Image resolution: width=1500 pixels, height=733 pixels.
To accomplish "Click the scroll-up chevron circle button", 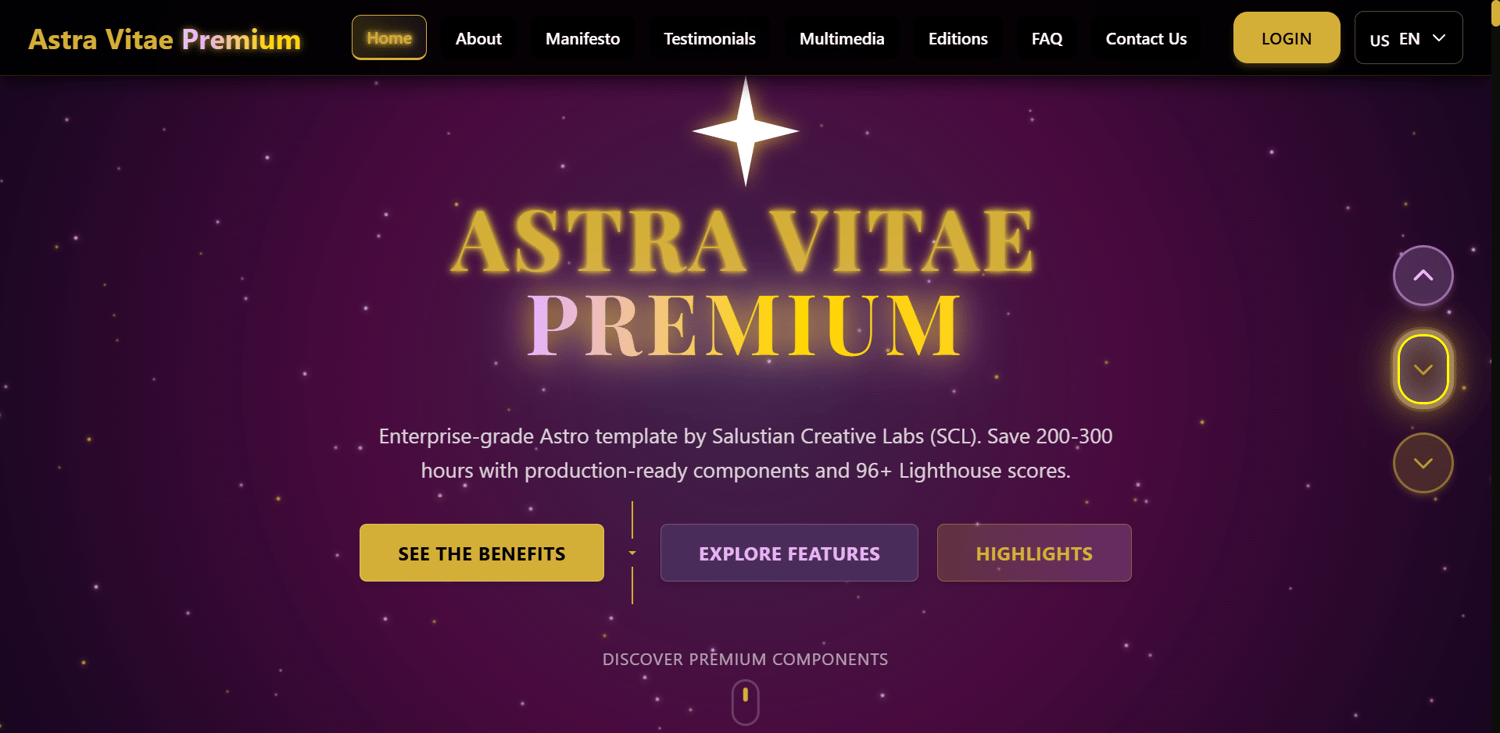I will pos(1423,275).
